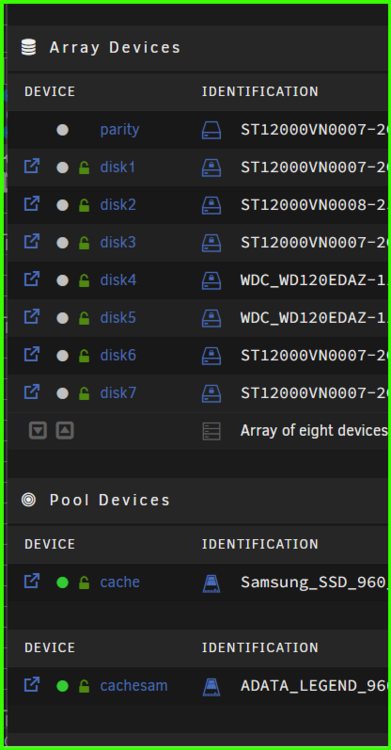This screenshot has width=391, height=750.
Task: Select disk4's WDC_WD120EDAZ identification
Action: tap(314, 280)
